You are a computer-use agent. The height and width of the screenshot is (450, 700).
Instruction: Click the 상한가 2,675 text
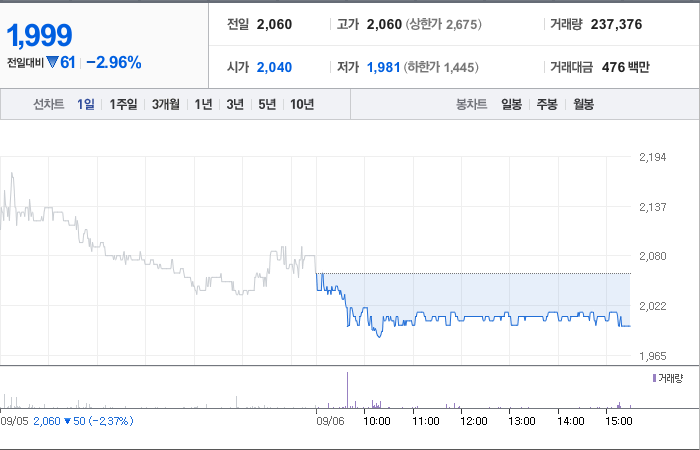444,24
